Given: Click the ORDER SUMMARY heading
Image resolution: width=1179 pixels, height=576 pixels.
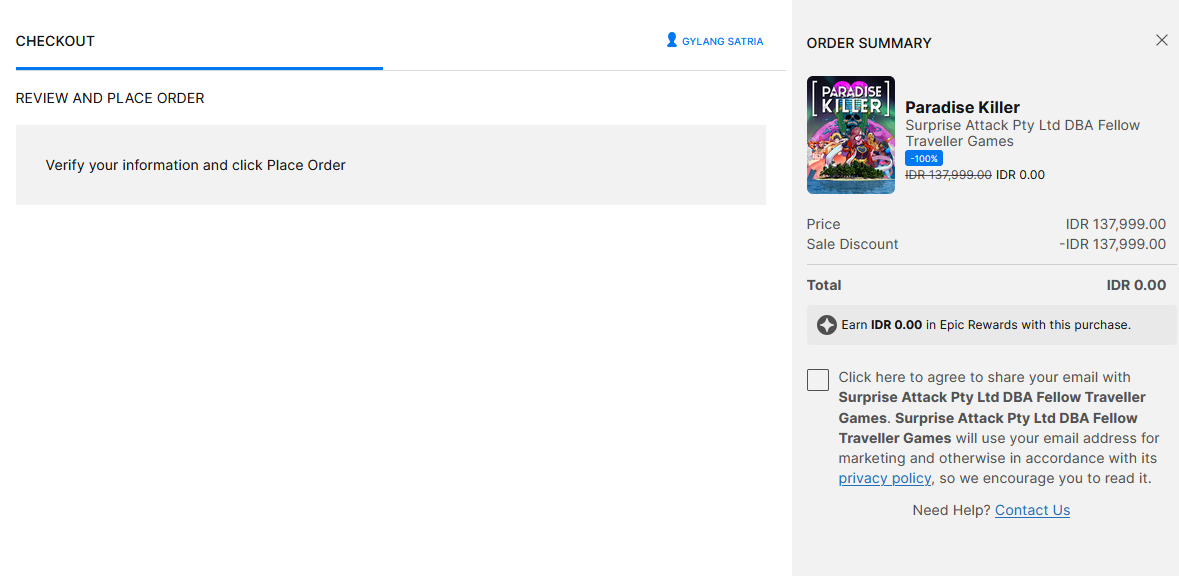Looking at the screenshot, I should coord(868,43).
